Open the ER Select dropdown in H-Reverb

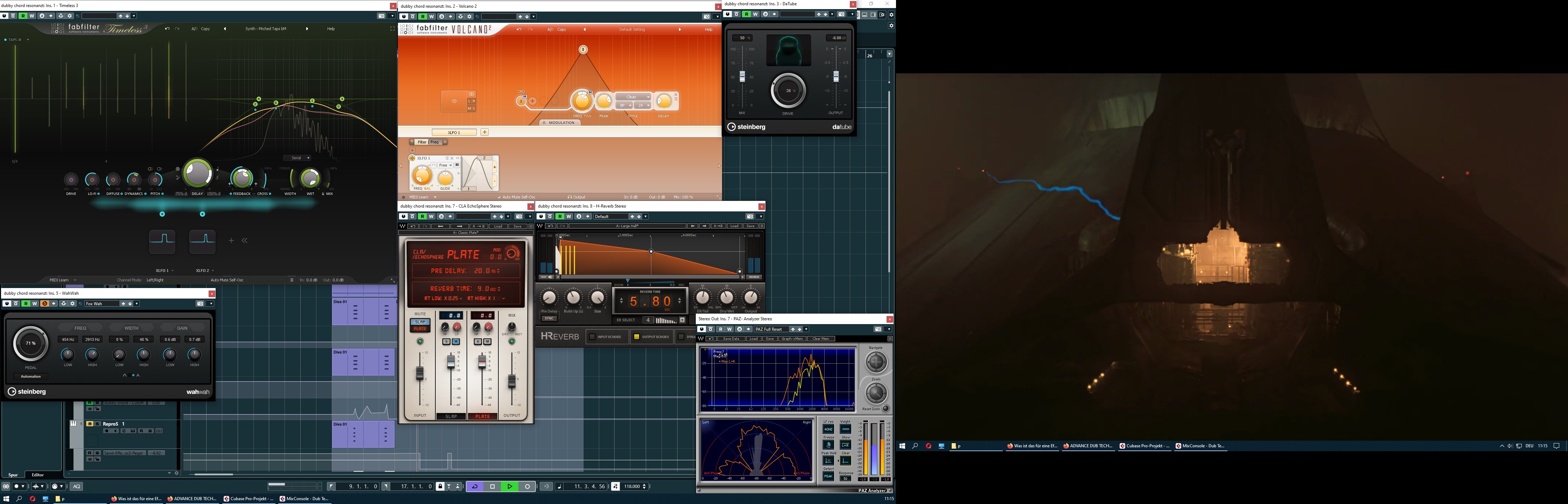point(682,320)
